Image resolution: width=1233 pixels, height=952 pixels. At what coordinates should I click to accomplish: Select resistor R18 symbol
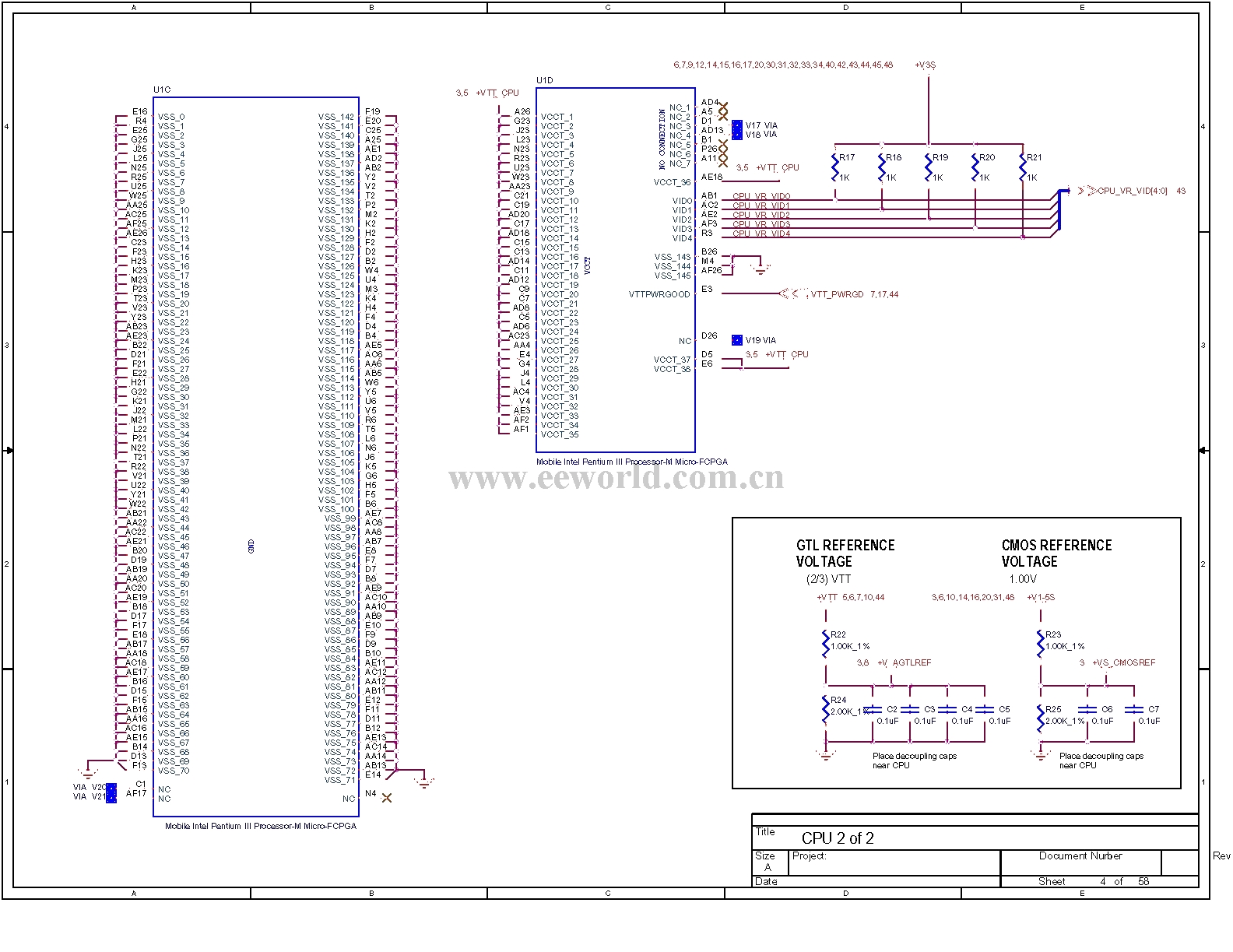881,168
